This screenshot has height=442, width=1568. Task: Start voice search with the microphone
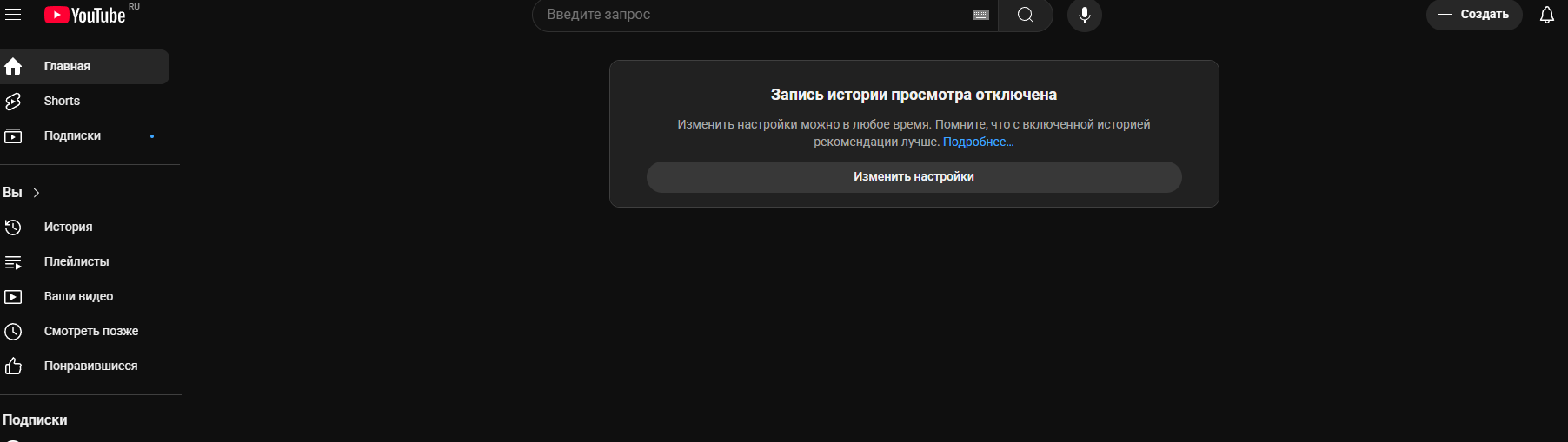(x=1085, y=15)
